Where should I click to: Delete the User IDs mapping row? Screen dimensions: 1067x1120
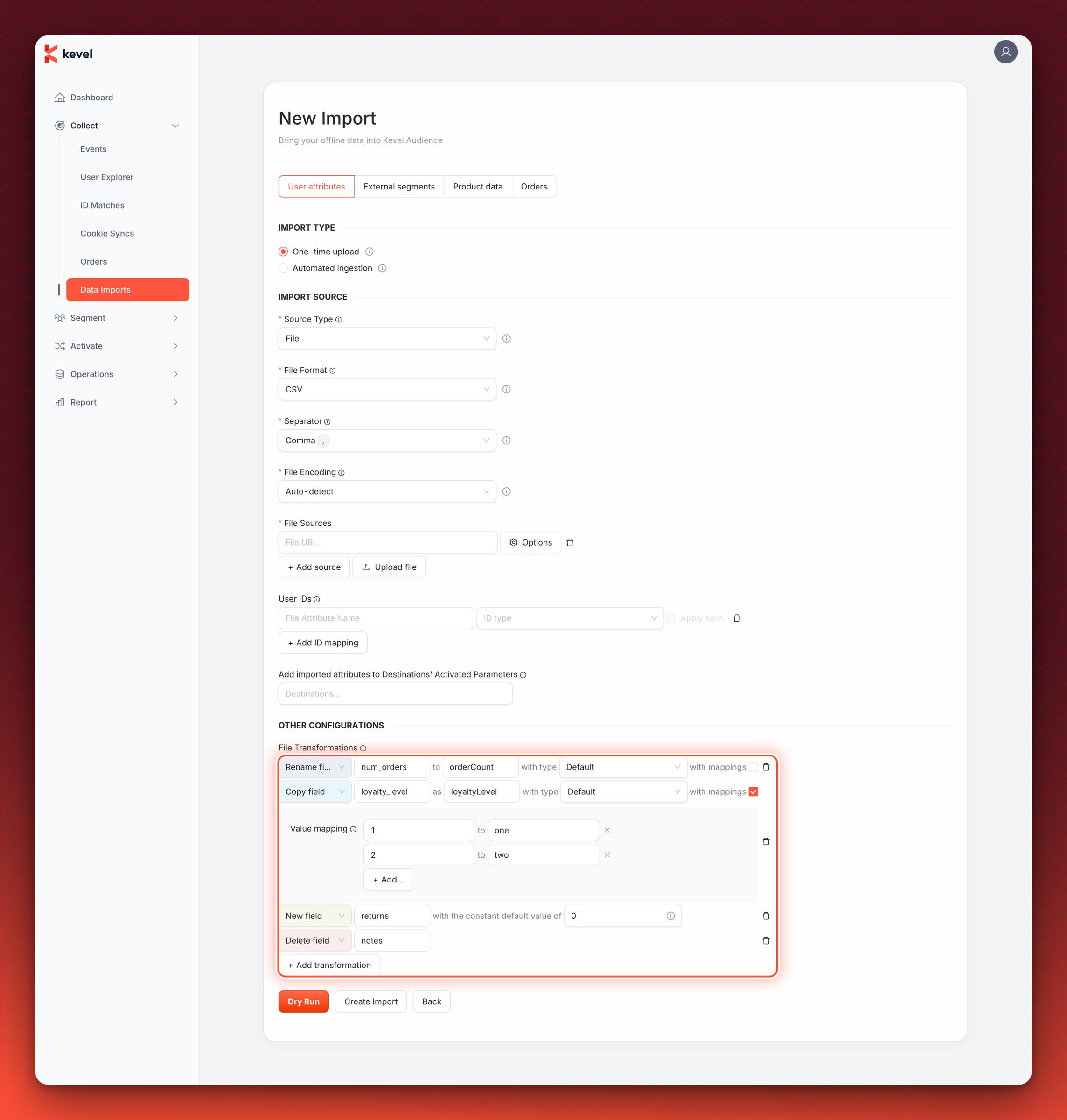pyautogui.click(x=737, y=618)
